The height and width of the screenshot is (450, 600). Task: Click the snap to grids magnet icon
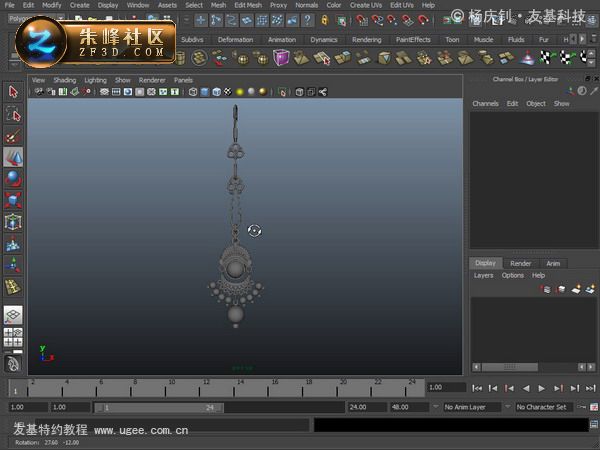pos(360,20)
